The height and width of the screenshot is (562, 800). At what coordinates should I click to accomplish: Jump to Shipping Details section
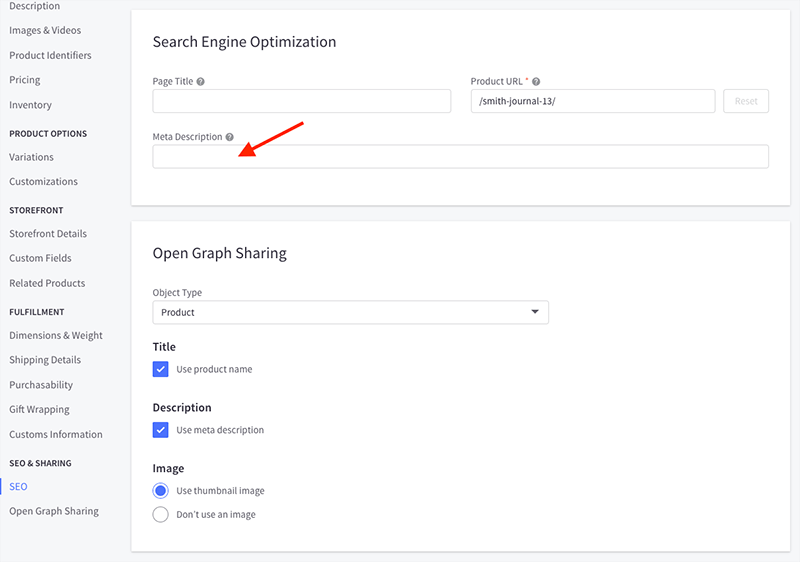tap(45, 360)
